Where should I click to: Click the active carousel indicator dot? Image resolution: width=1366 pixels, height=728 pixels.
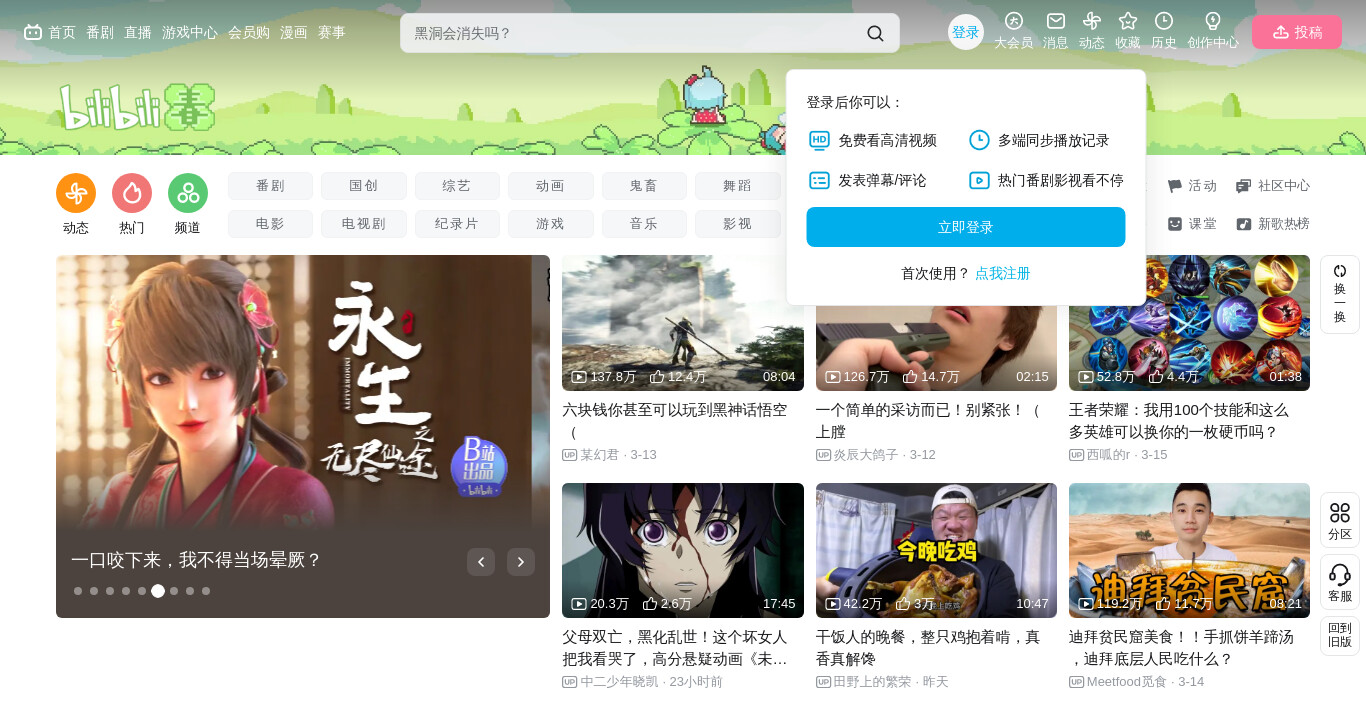(x=158, y=591)
